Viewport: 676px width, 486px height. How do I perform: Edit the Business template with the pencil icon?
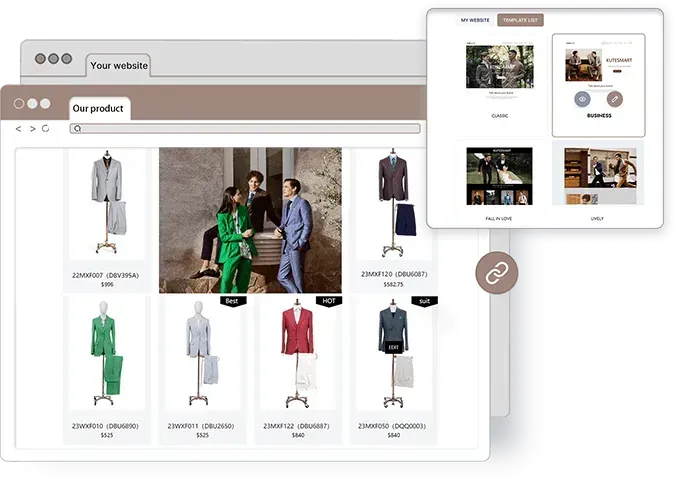point(615,99)
